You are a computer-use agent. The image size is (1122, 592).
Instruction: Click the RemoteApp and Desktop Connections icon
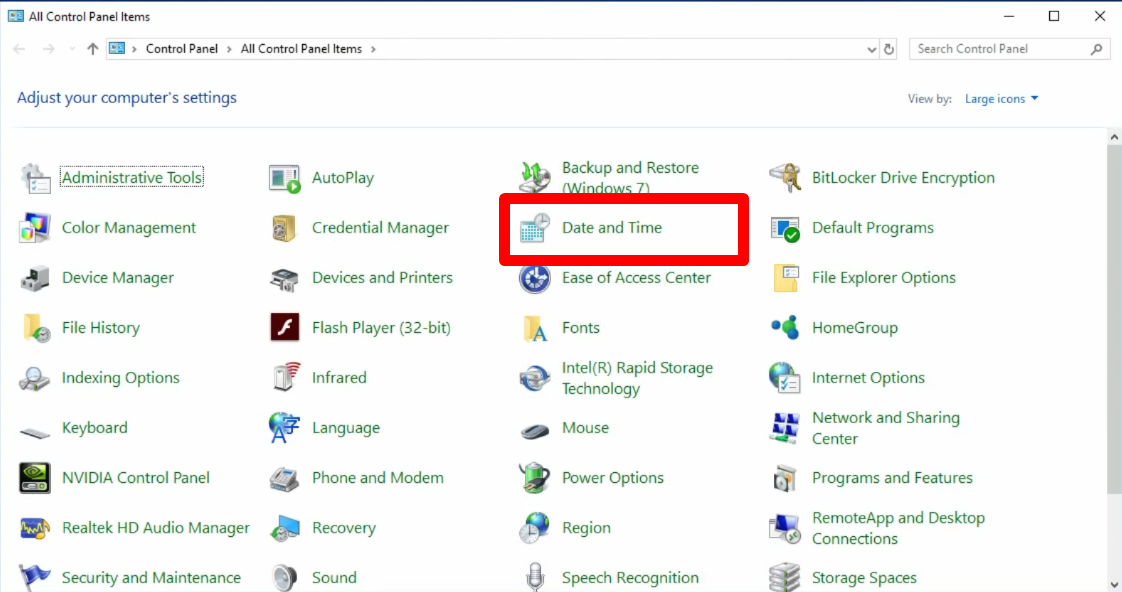point(785,528)
